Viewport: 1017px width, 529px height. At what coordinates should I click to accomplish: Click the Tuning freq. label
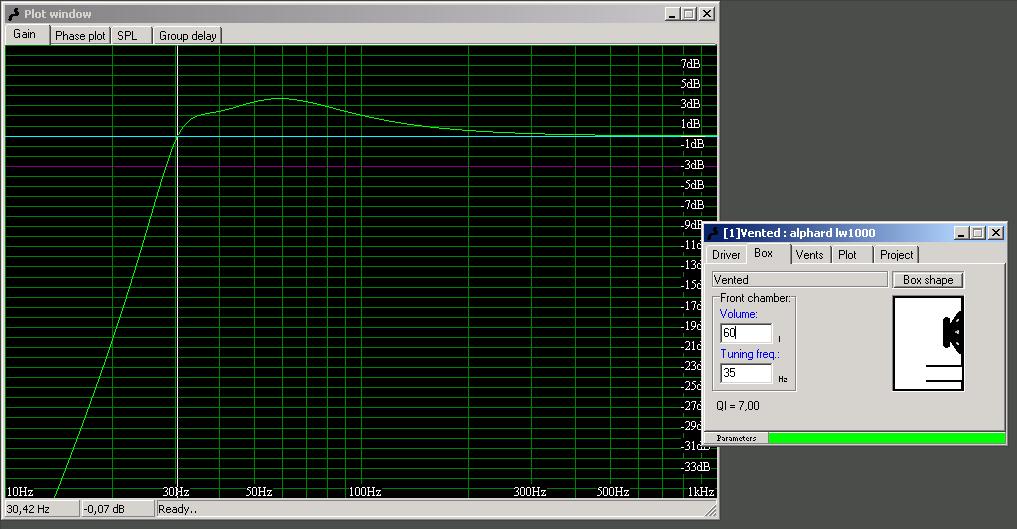point(750,354)
